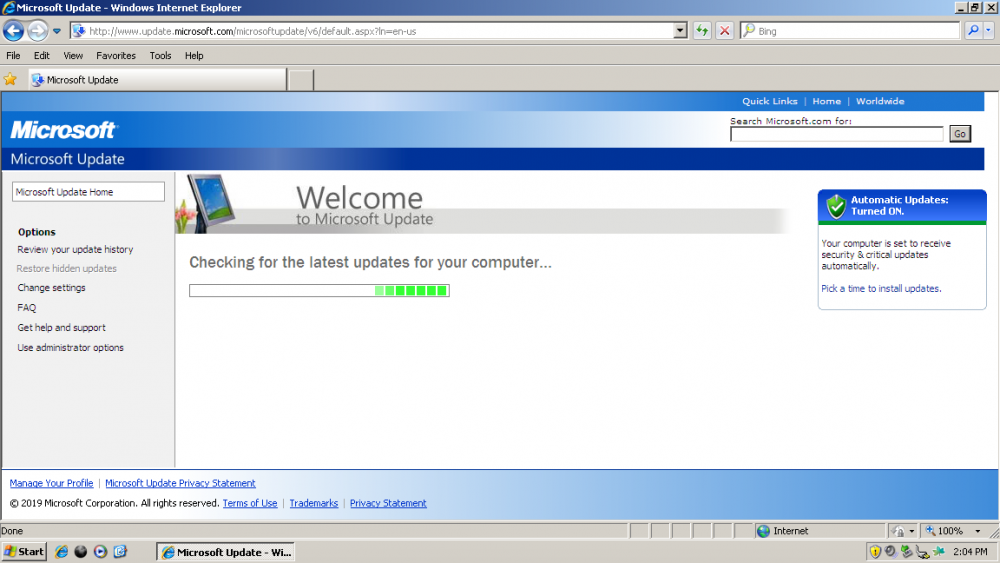Click the 2:04 PM system clock

[x=970, y=552]
